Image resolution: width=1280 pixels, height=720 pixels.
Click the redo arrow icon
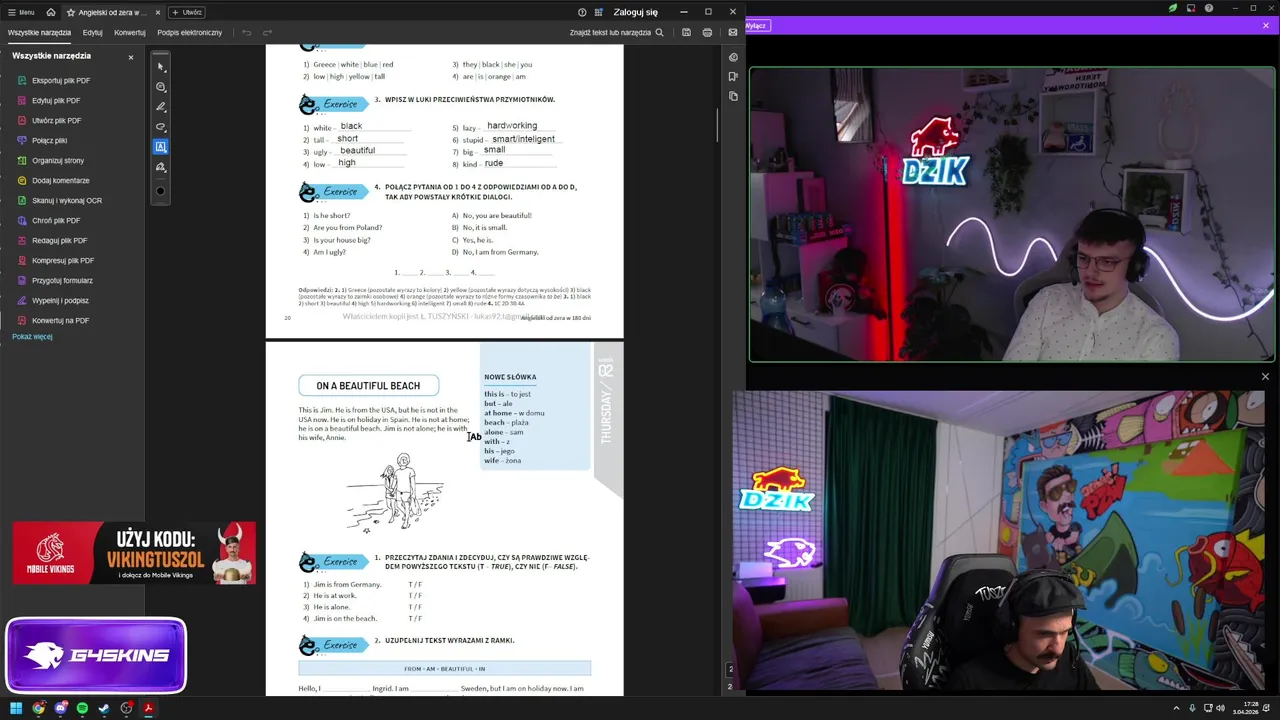tap(267, 32)
